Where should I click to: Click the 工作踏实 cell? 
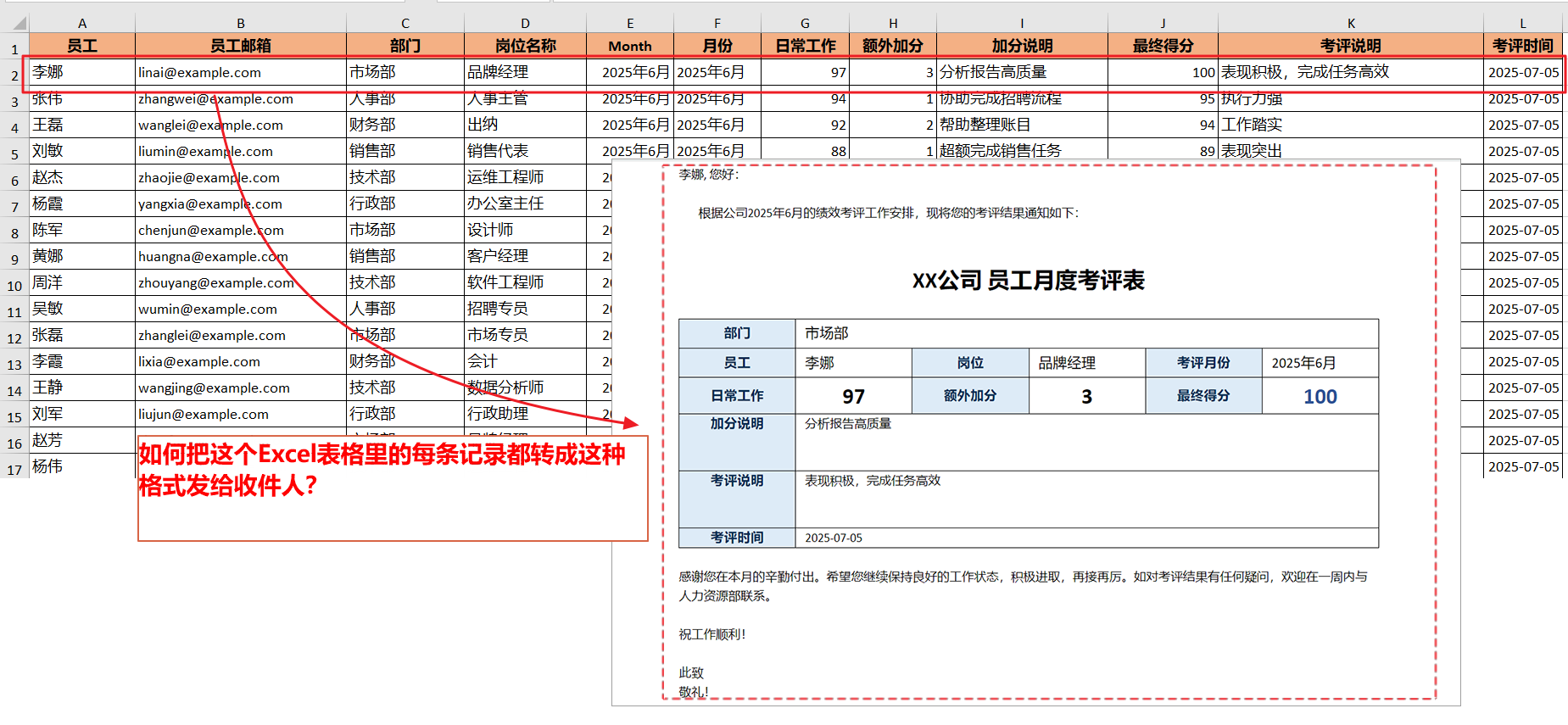coord(1350,125)
